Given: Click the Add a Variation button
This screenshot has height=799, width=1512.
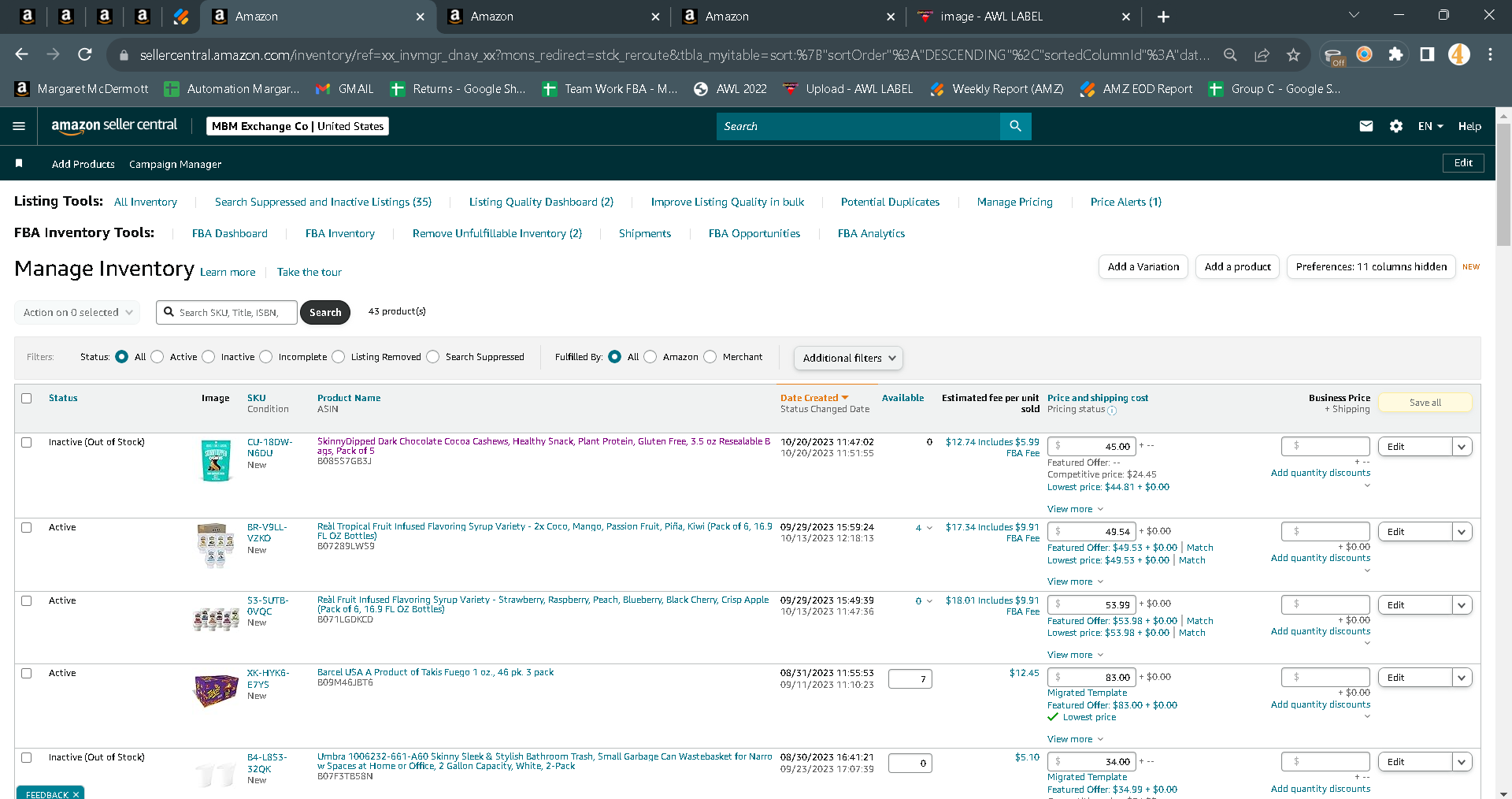Looking at the screenshot, I should pyautogui.click(x=1143, y=267).
